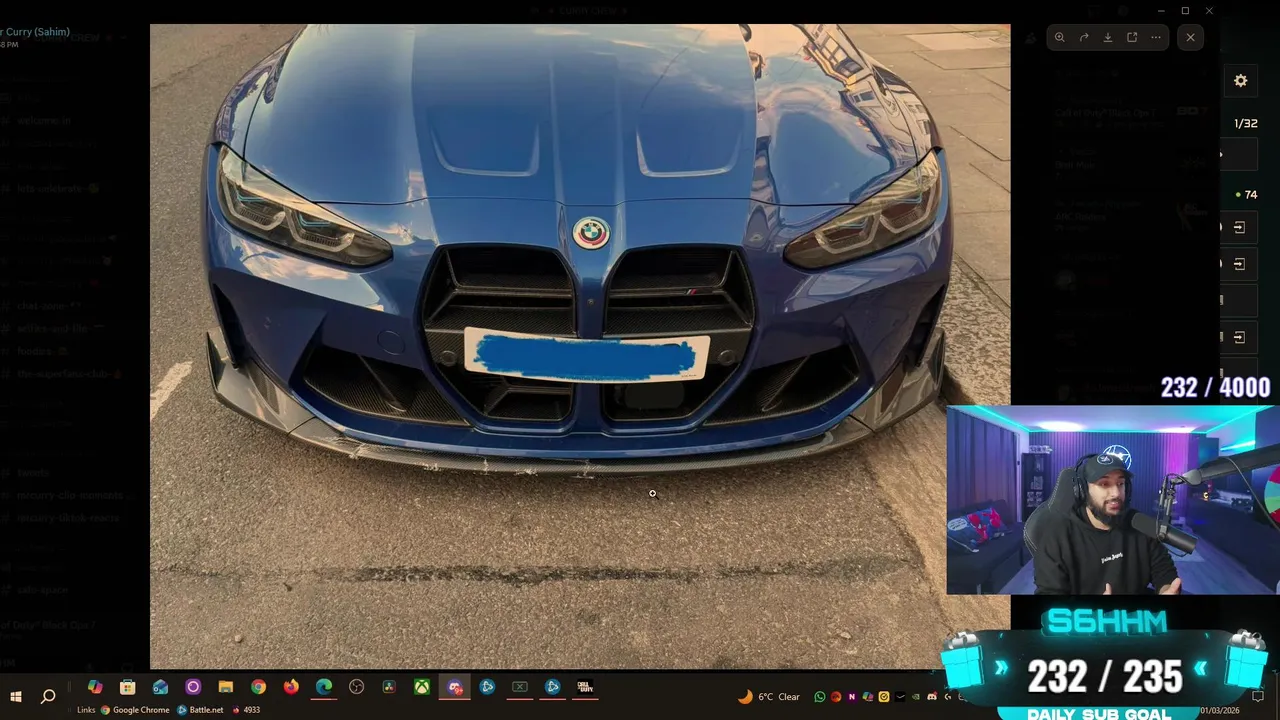
Task: Open Google Chrome taskbar icon
Action: pos(259,687)
